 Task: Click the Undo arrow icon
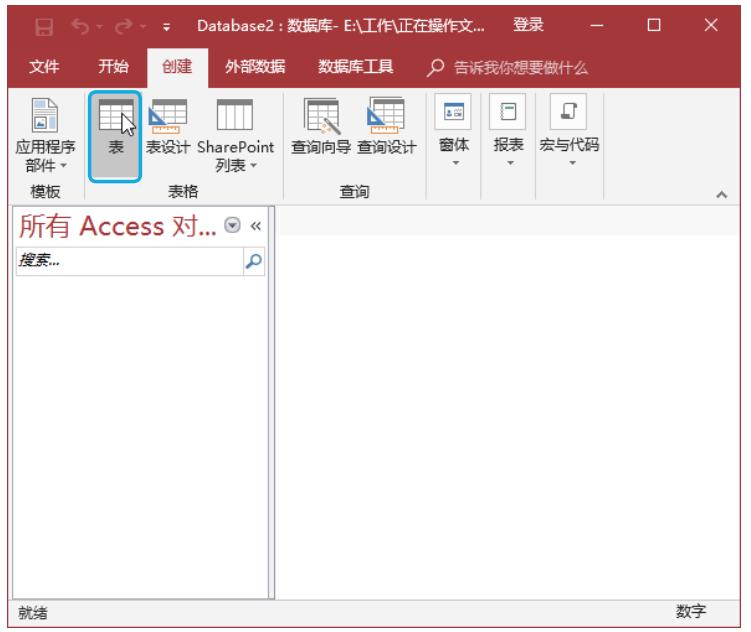(x=80, y=26)
